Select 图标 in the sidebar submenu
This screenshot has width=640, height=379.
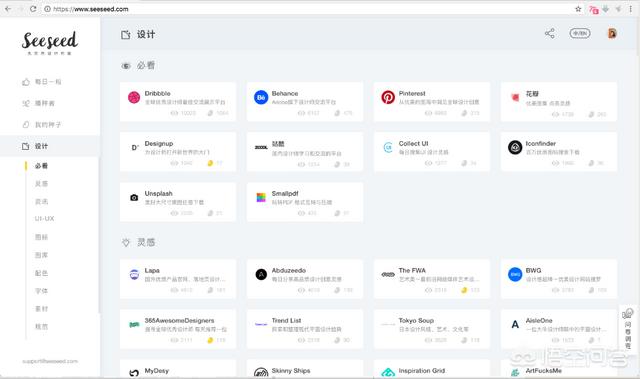(x=42, y=237)
